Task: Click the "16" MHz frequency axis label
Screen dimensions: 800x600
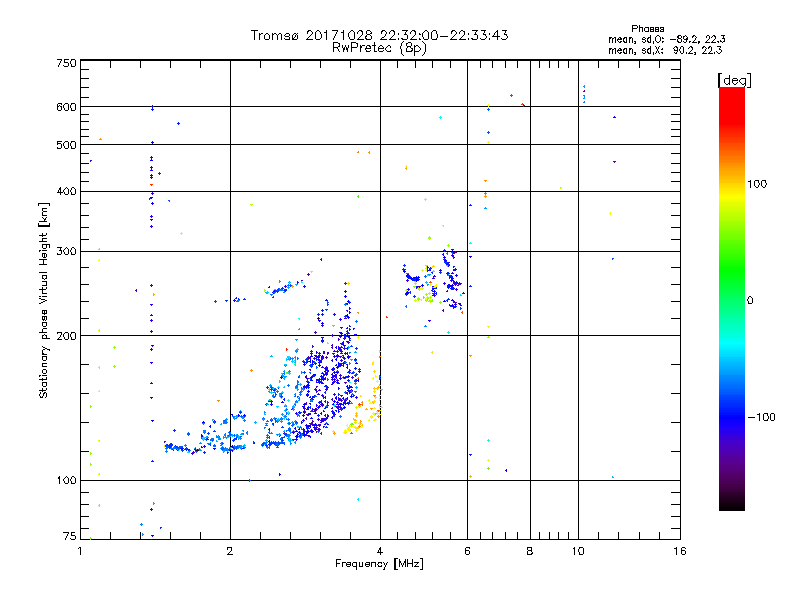Action: tap(680, 551)
